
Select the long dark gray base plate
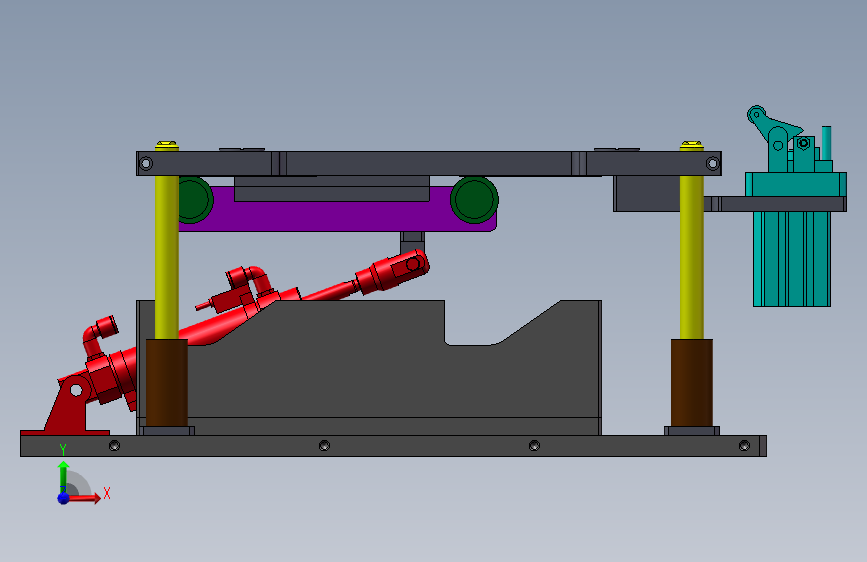(393, 446)
